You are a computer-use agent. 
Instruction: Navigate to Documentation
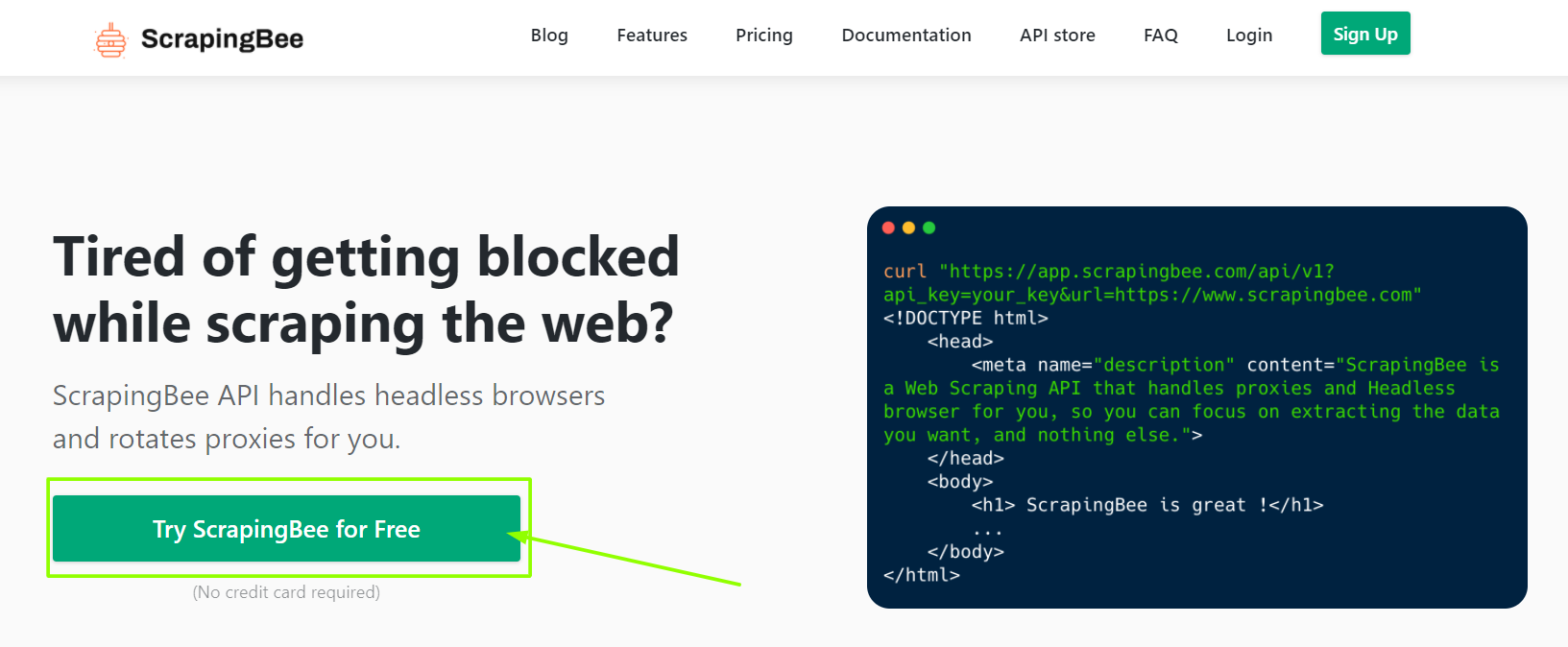[906, 36]
